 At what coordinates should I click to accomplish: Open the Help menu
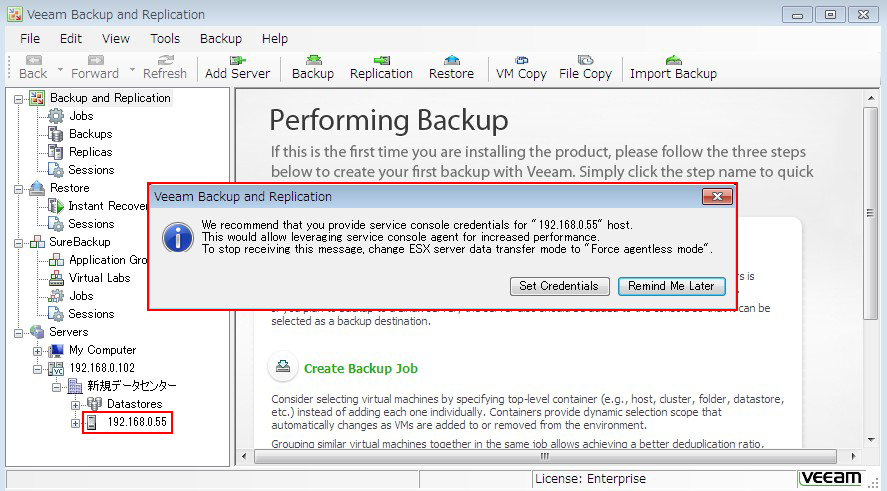275,38
